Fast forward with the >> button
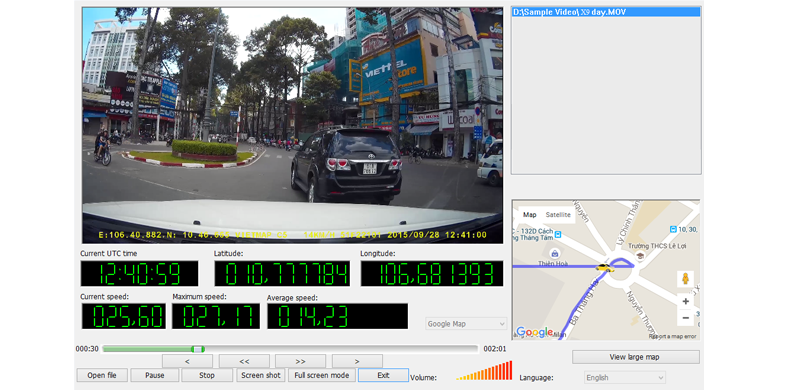The height and width of the screenshot is (390, 786). [x=300, y=361]
